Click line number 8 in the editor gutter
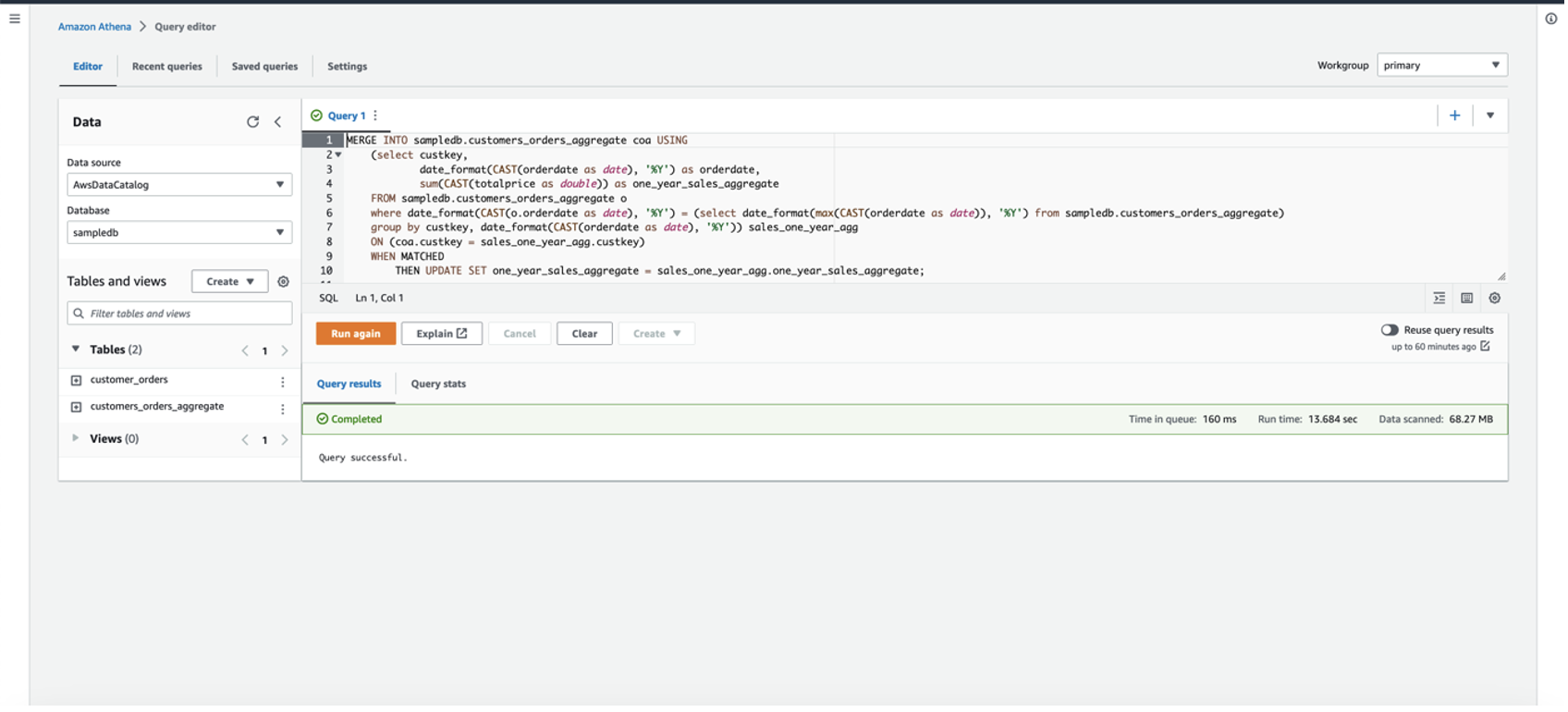The image size is (1568, 712). coord(329,242)
